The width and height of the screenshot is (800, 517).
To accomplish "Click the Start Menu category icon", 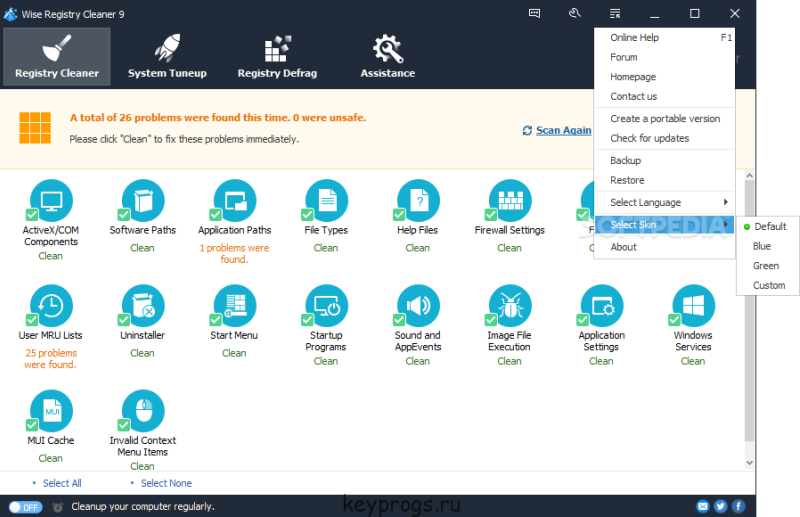I will (235, 305).
